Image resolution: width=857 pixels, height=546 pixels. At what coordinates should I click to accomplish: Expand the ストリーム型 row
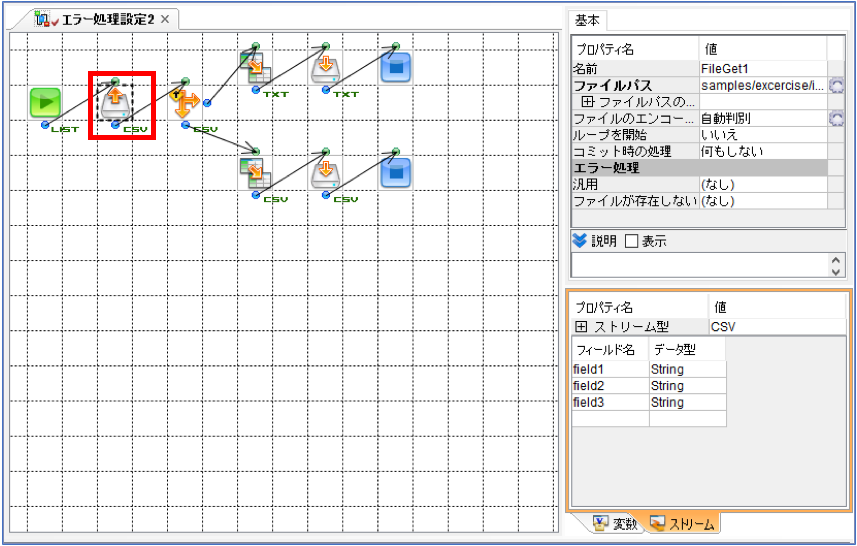tap(582, 327)
